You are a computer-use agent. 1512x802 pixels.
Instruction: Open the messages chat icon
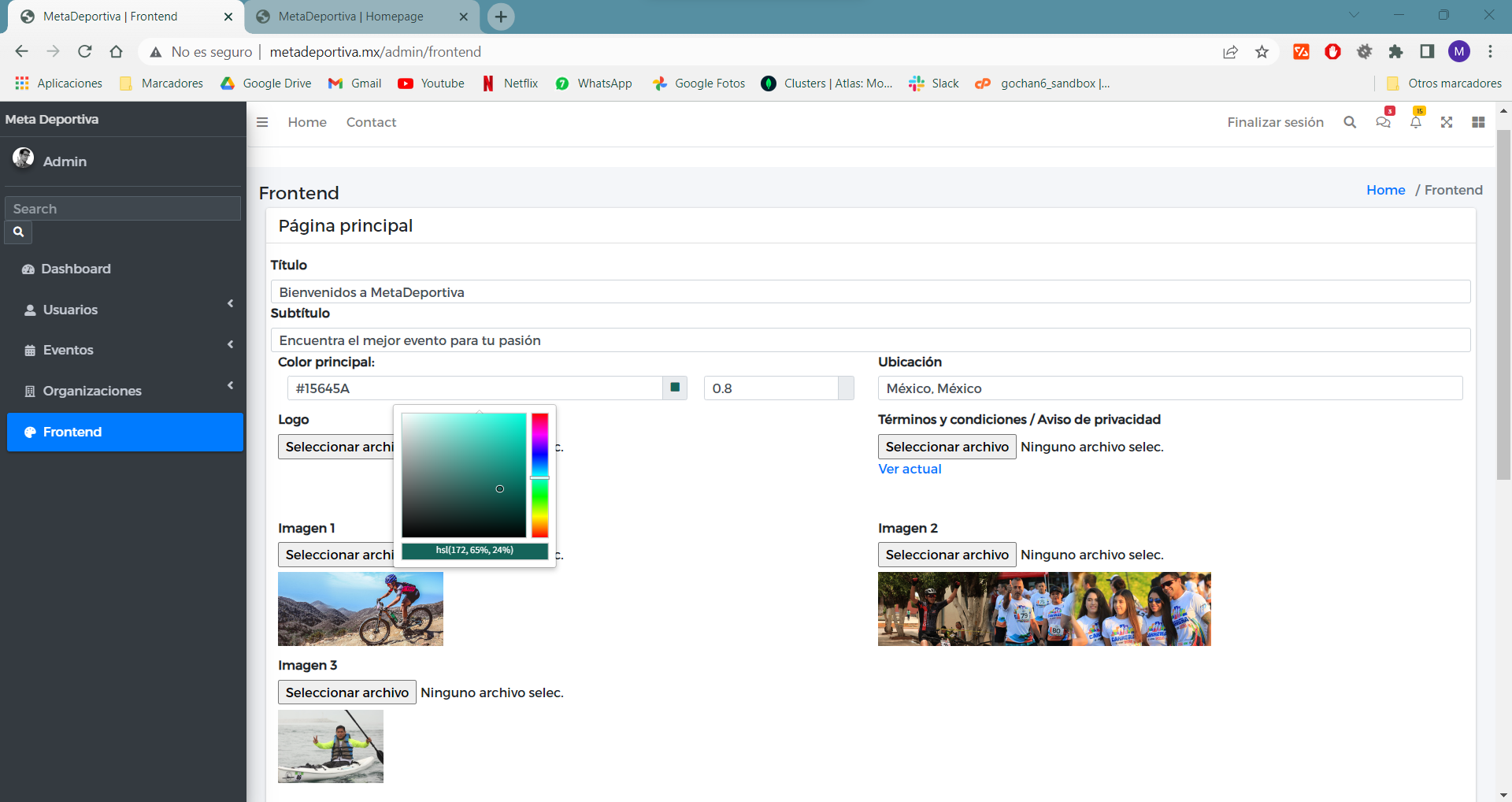coord(1383,122)
